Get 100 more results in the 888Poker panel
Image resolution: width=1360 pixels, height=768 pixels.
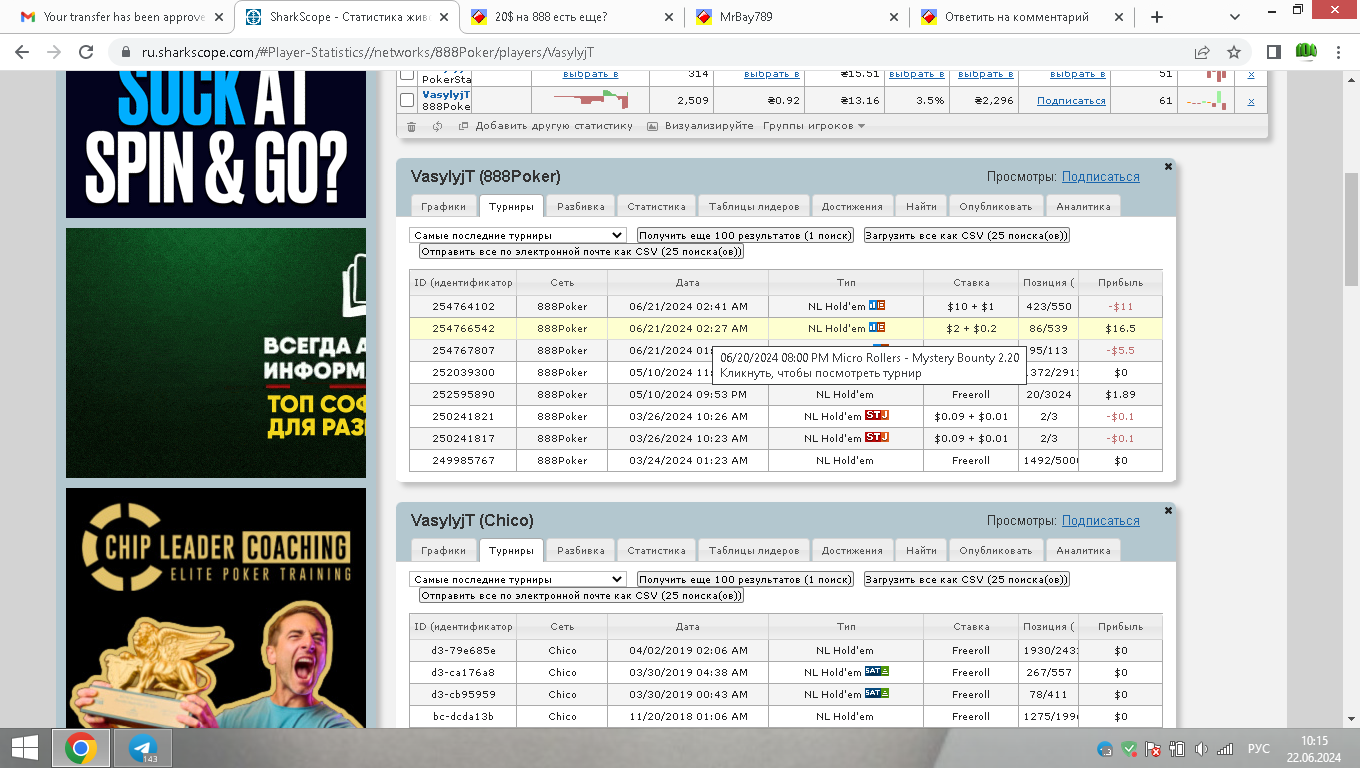pos(745,235)
